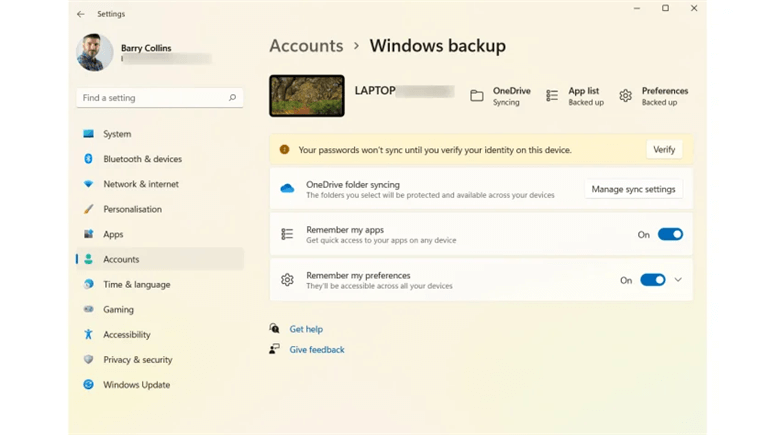Turn off Remember my apps toggle

(670, 234)
